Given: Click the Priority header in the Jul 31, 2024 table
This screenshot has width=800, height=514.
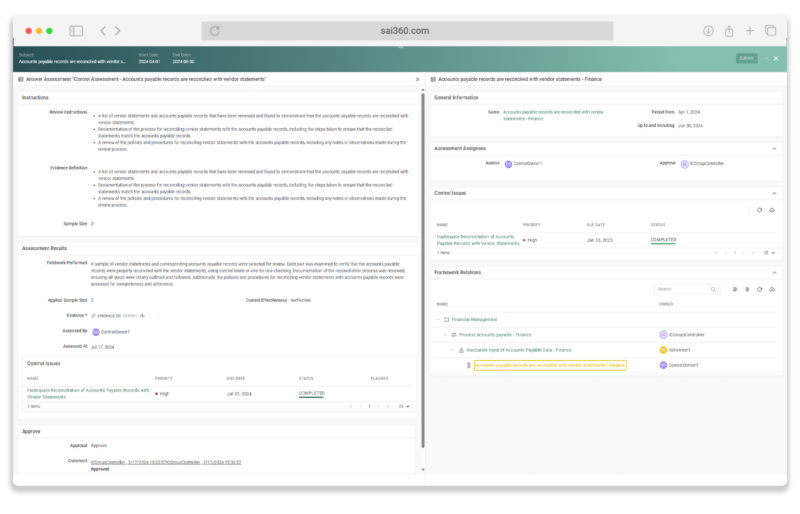Looking at the screenshot, I should [164, 379].
